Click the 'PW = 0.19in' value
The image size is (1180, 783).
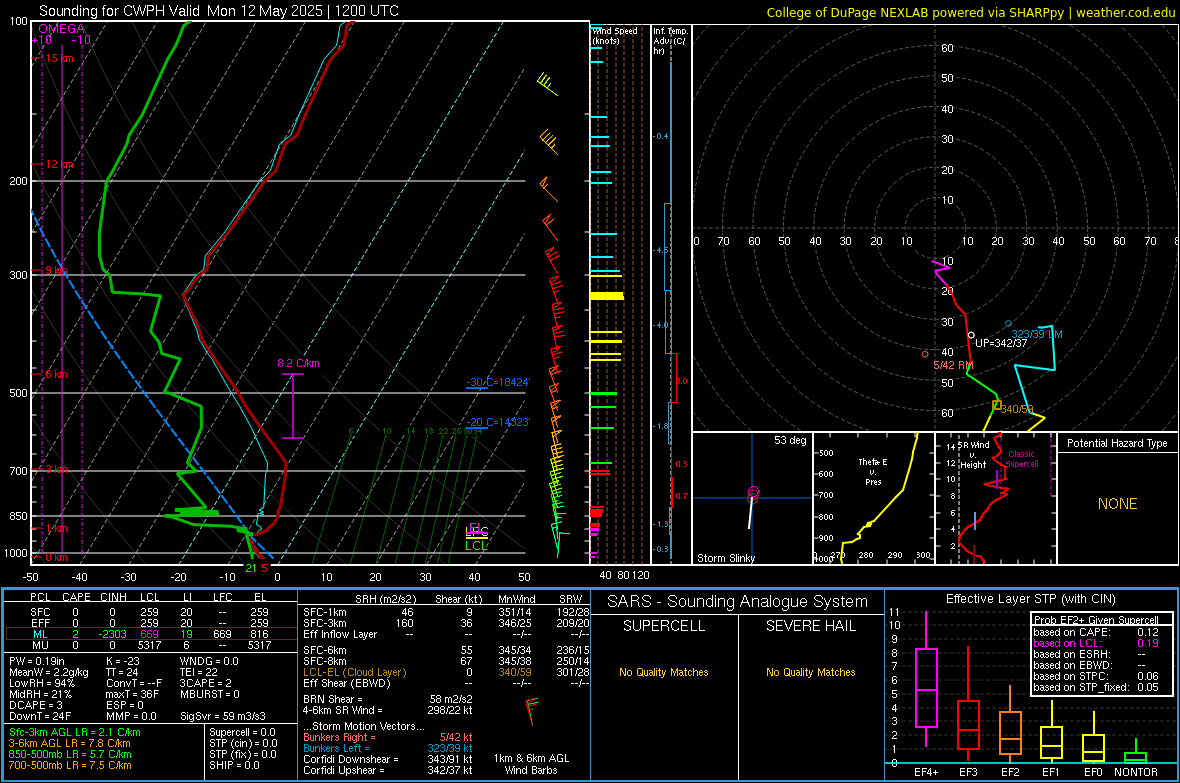point(37,661)
